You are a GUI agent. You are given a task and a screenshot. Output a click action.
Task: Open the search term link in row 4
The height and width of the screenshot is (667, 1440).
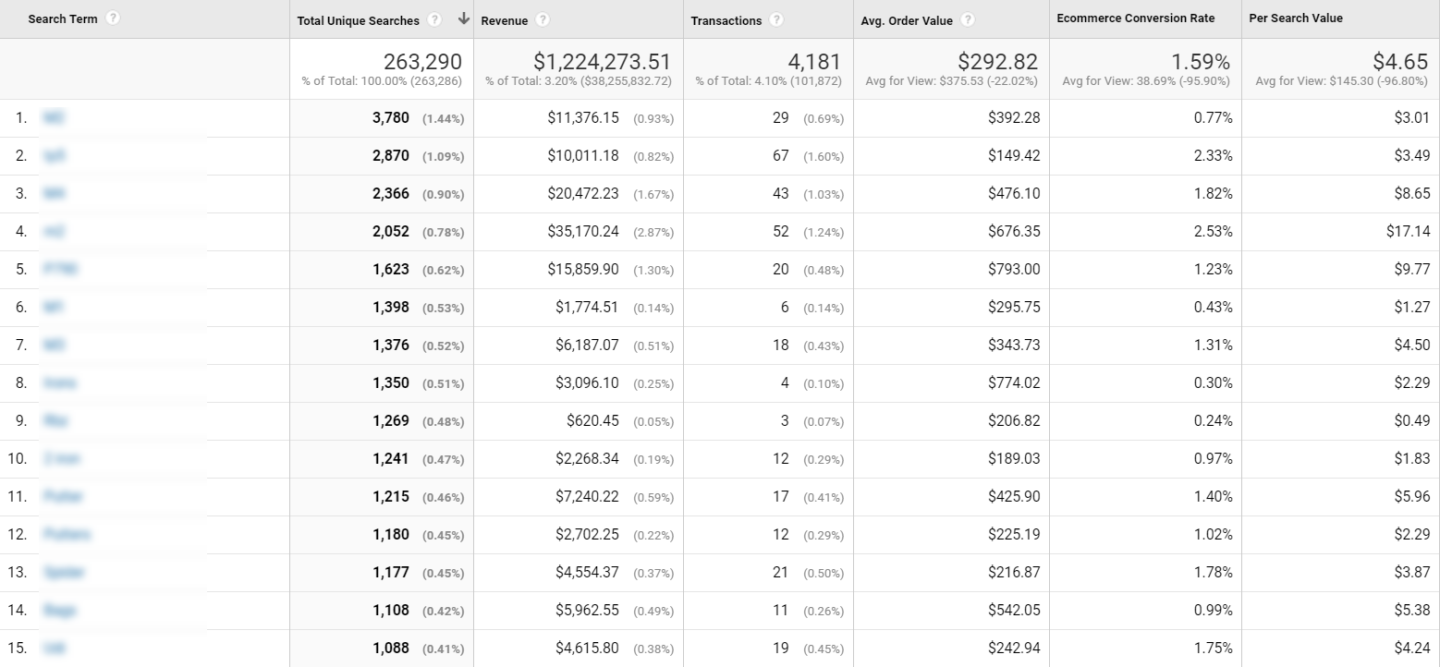point(53,232)
